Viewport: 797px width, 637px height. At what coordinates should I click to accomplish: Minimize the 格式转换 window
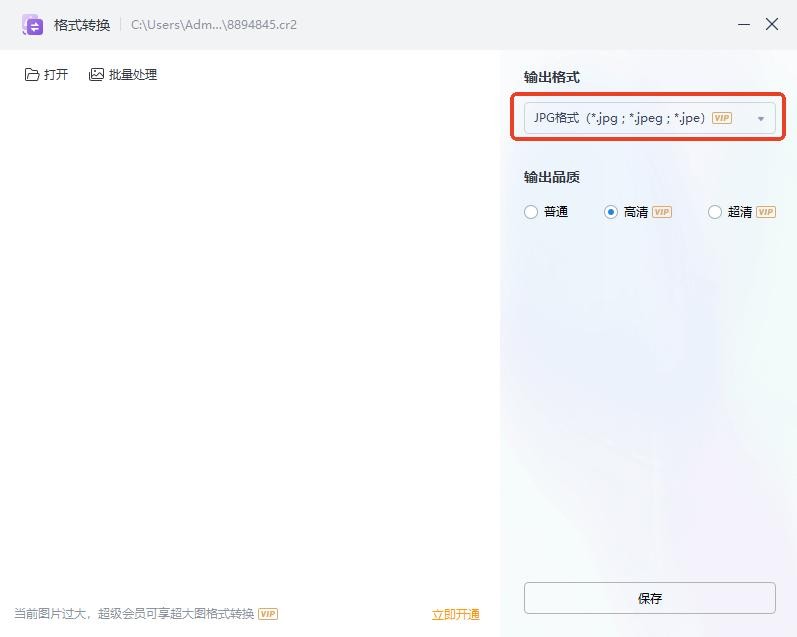744,24
